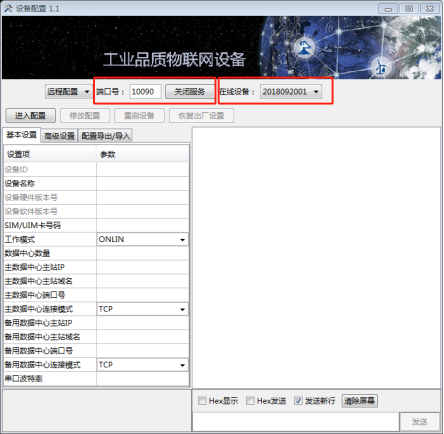444x434 pixels.
Task: Open the 工作模式 dropdown showing ONLIN
Action: point(142,239)
